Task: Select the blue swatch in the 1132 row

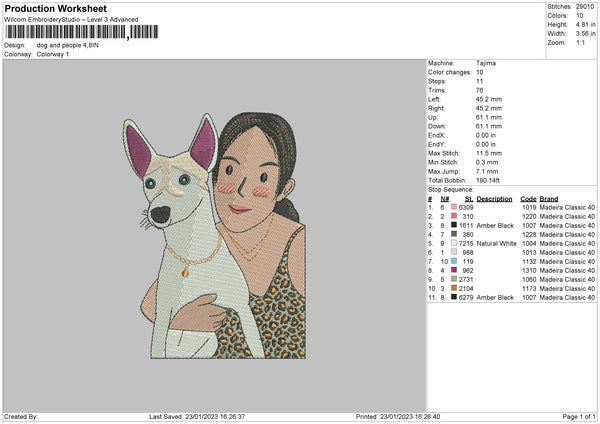Action: [454, 261]
